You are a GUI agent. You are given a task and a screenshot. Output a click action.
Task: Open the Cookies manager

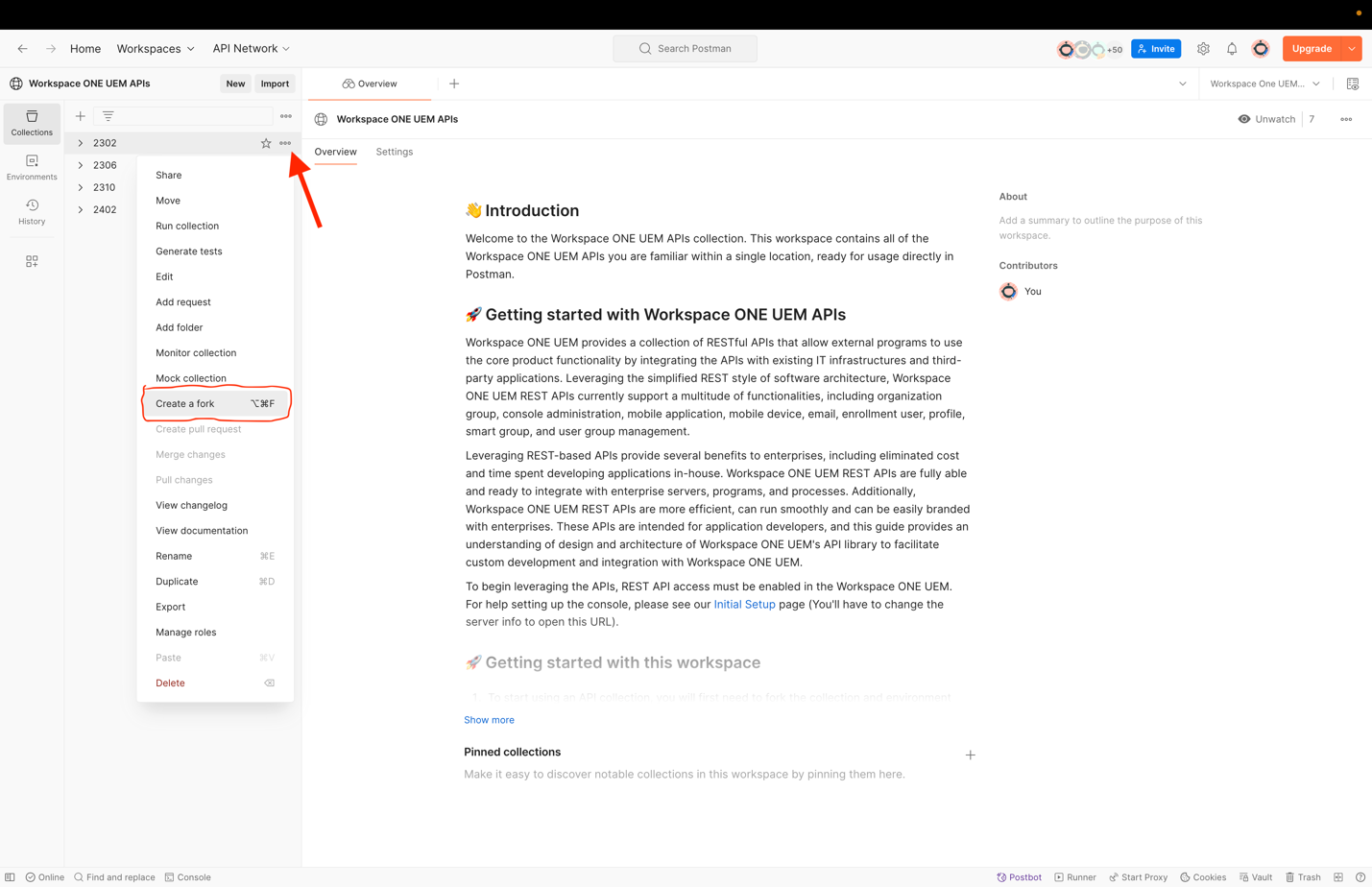(1202, 876)
